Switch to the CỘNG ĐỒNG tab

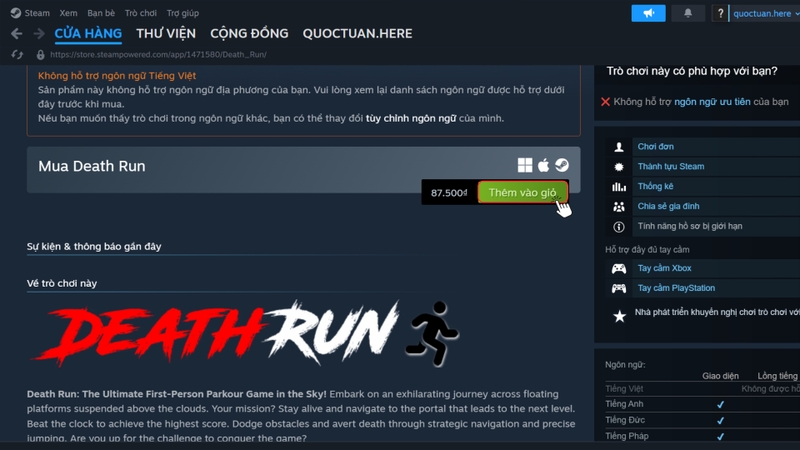249,34
